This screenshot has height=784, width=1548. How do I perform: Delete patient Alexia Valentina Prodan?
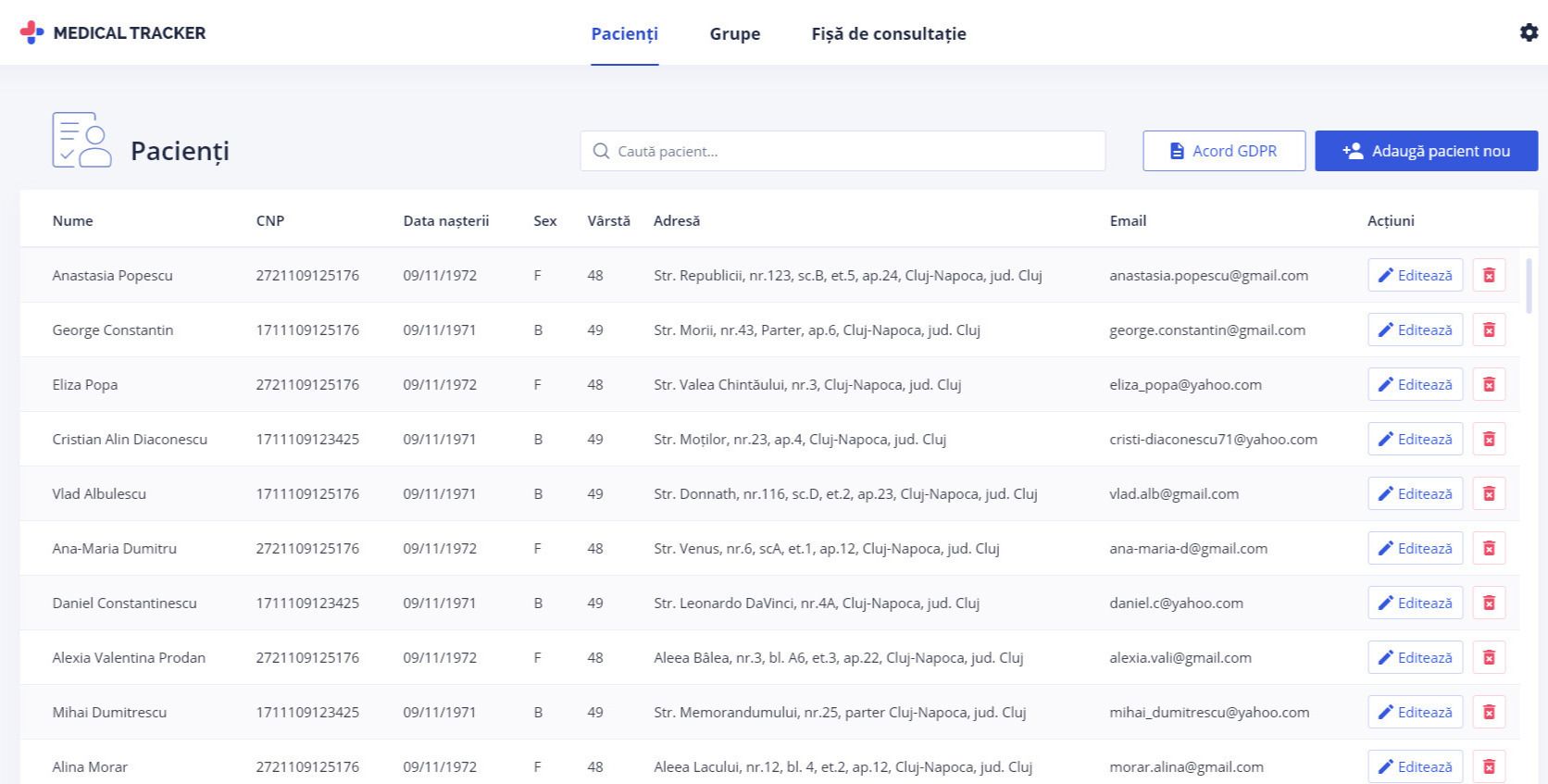[1489, 657]
